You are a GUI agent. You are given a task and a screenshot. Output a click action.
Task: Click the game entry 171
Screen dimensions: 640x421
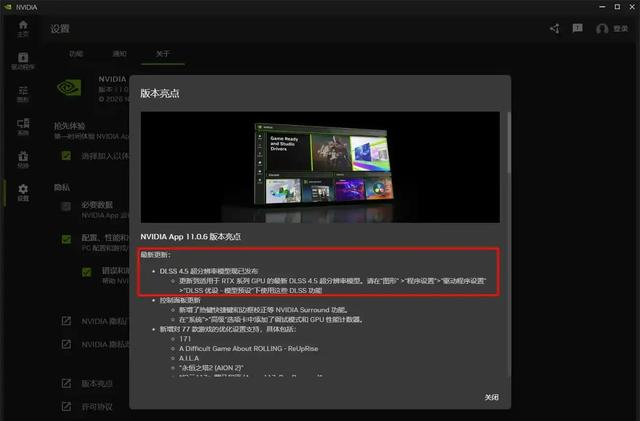(x=185, y=339)
